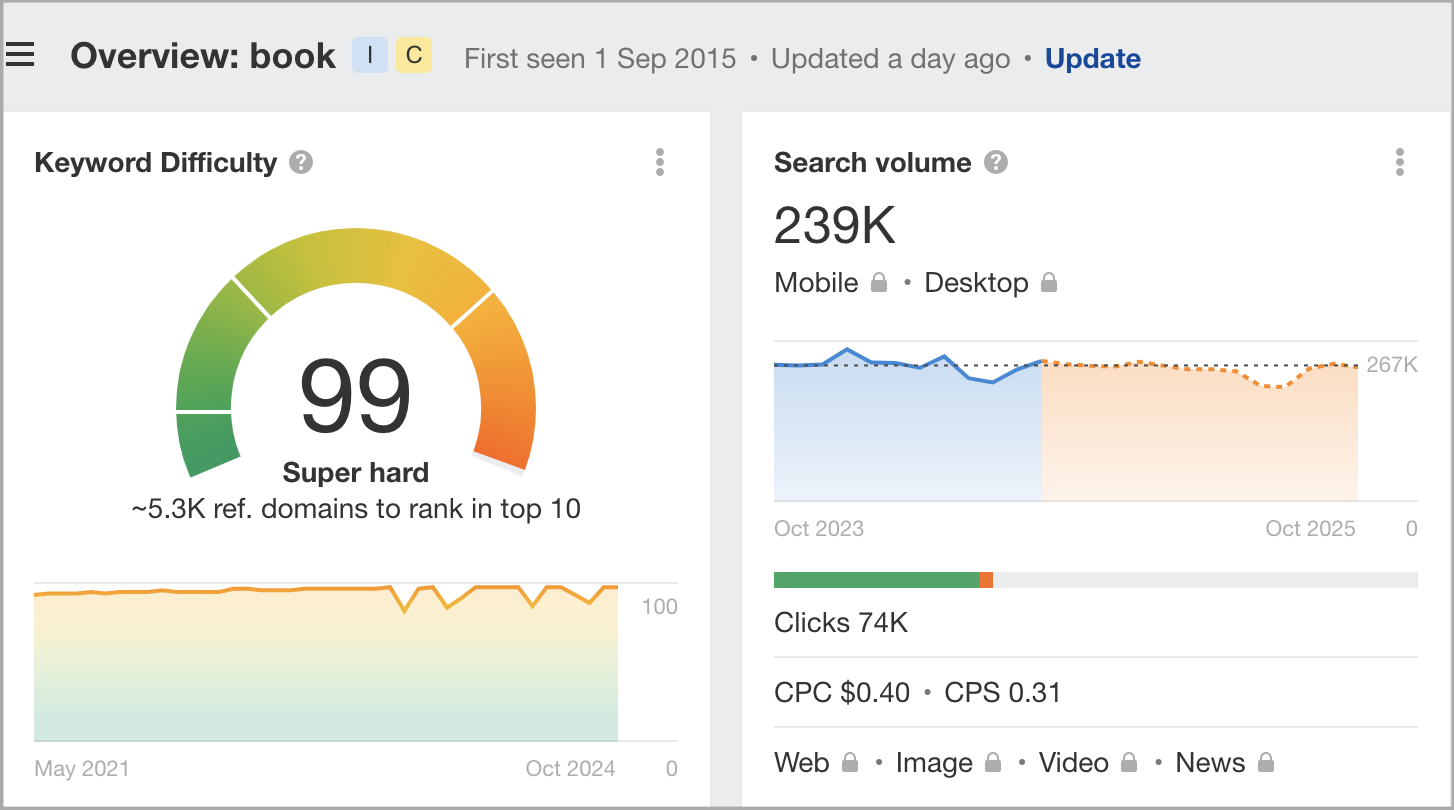
Task: Click the lock icon beside Video
Action: [1129, 763]
